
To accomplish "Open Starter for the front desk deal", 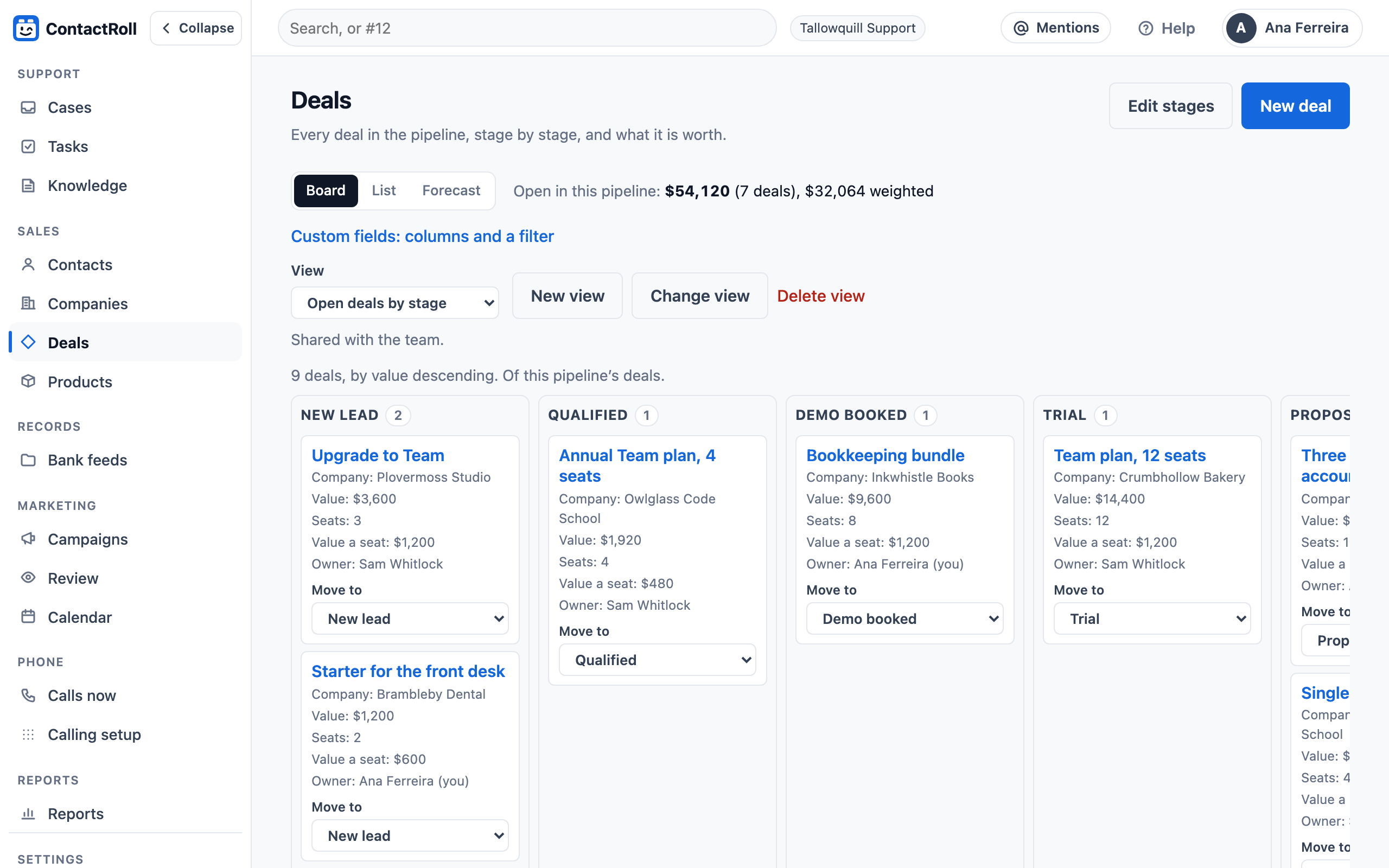I will (x=408, y=671).
